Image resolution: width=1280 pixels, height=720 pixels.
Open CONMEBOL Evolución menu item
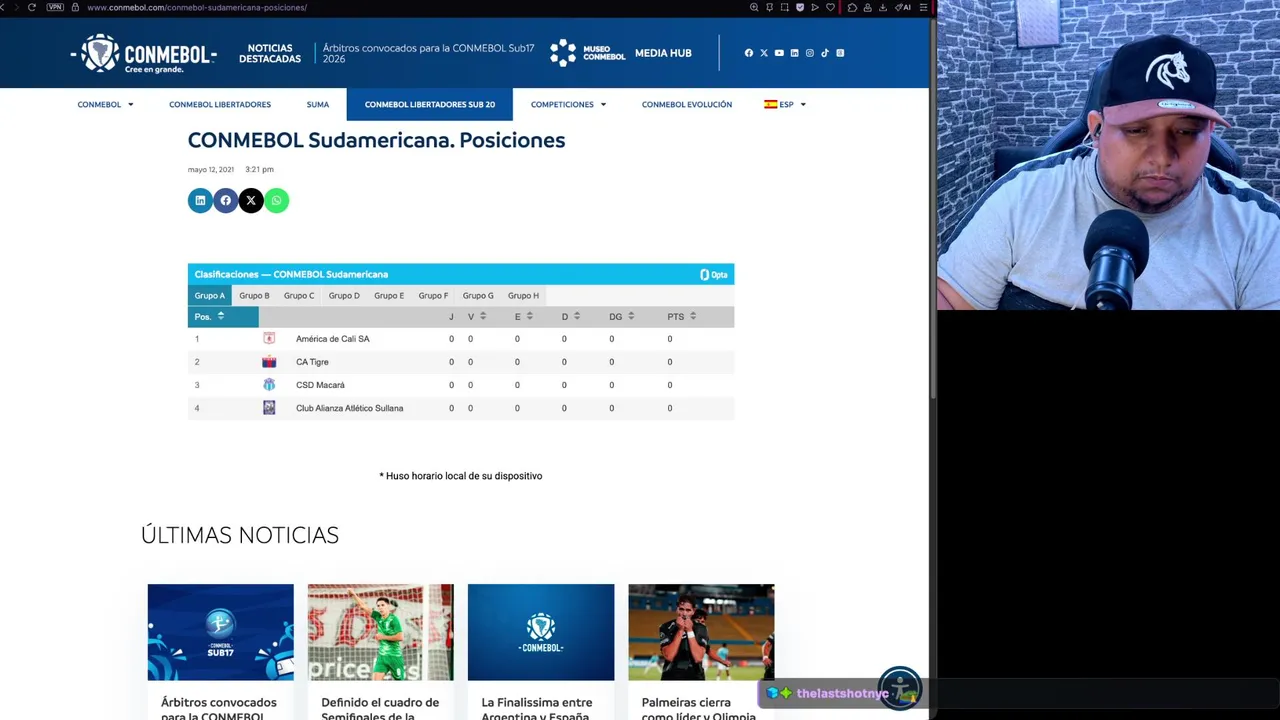tap(687, 104)
